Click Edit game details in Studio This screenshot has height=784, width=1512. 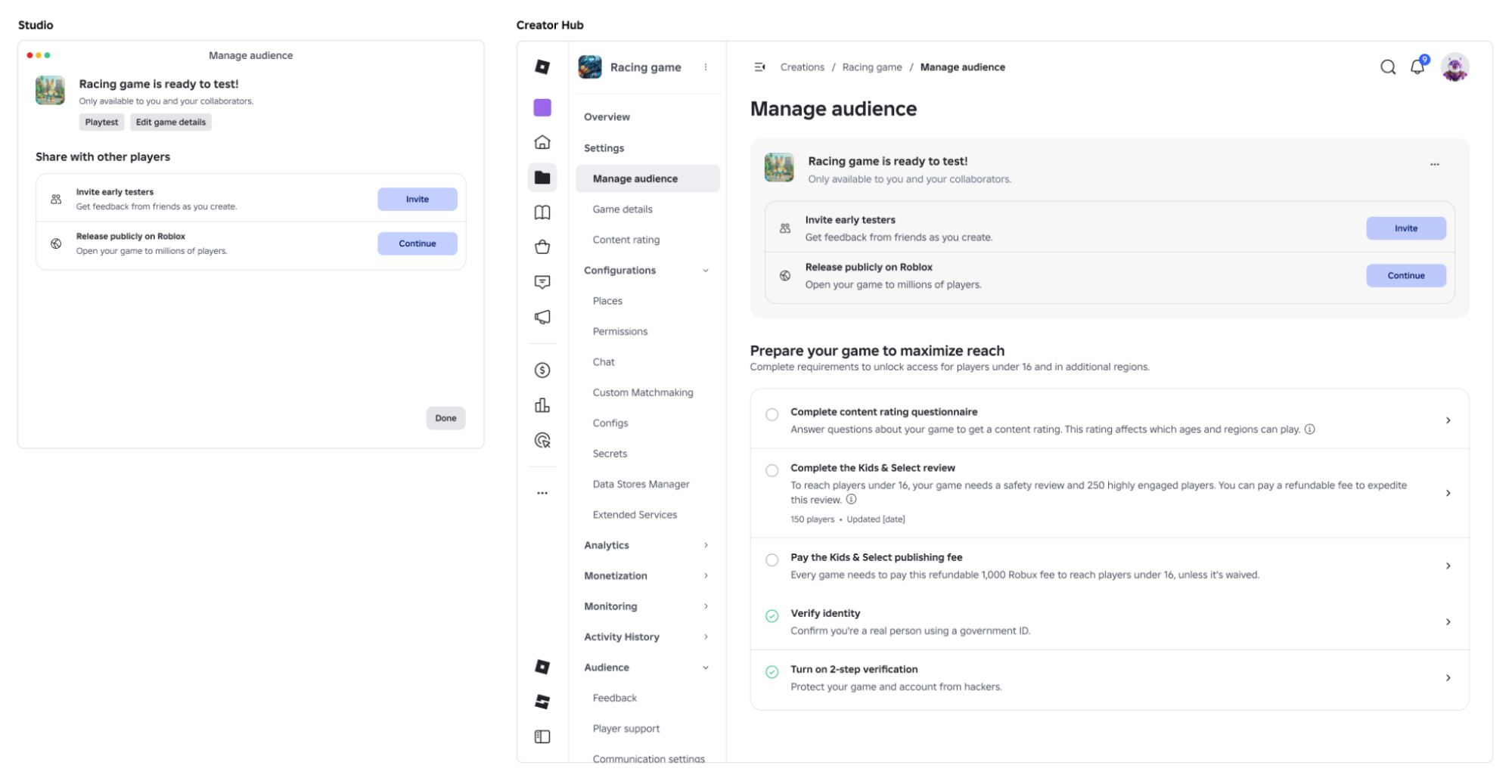click(x=171, y=122)
